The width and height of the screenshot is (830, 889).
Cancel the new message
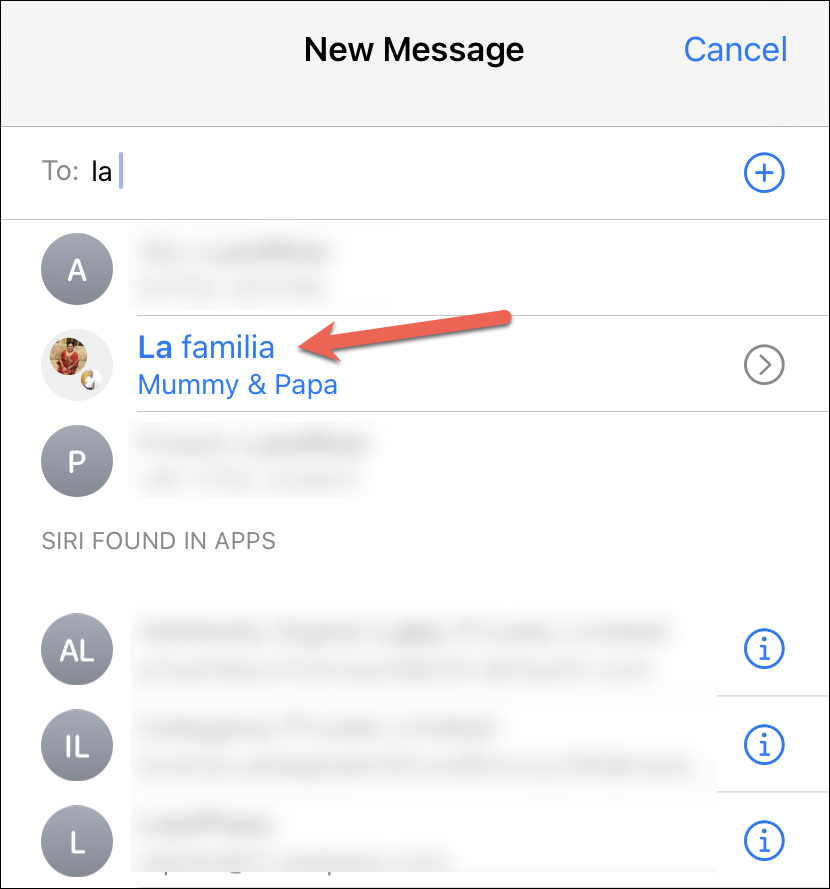(735, 50)
